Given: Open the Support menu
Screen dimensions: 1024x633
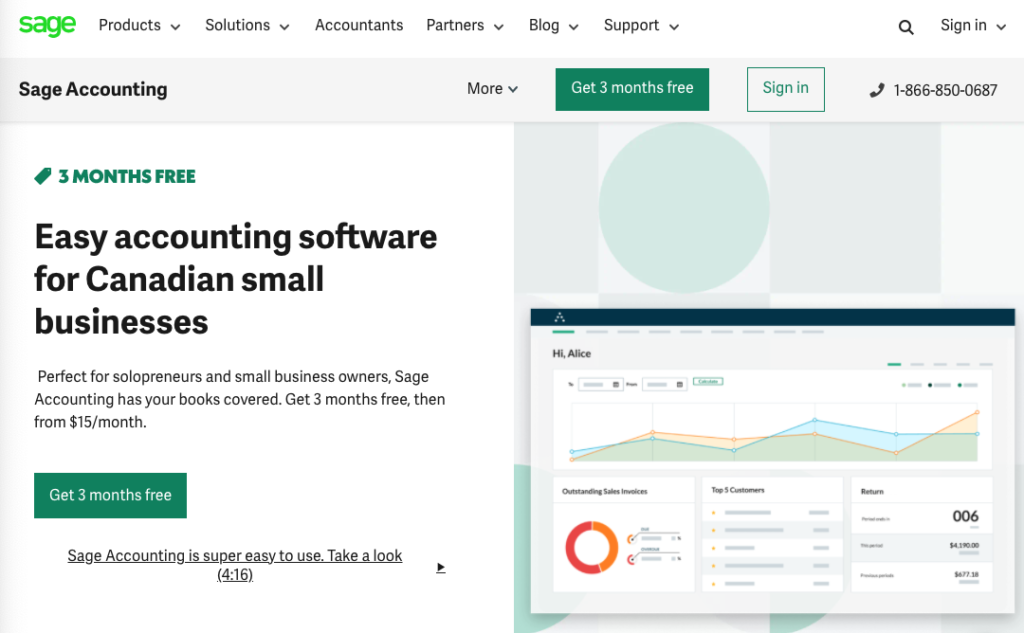Looking at the screenshot, I should point(641,25).
